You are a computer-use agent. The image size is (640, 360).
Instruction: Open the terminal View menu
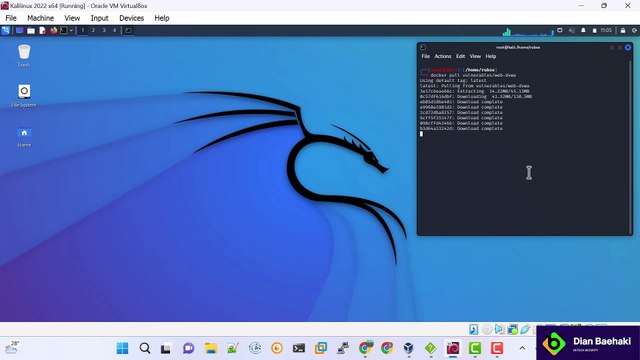point(475,56)
